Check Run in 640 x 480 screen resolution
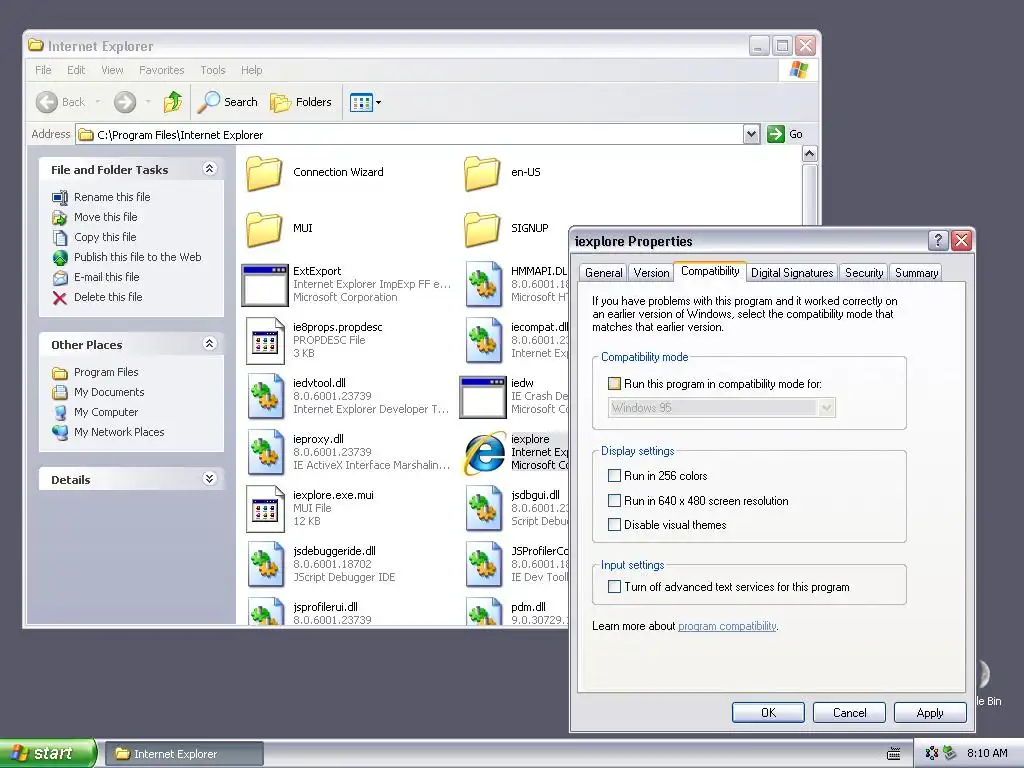This screenshot has height=768, width=1024. click(614, 501)
